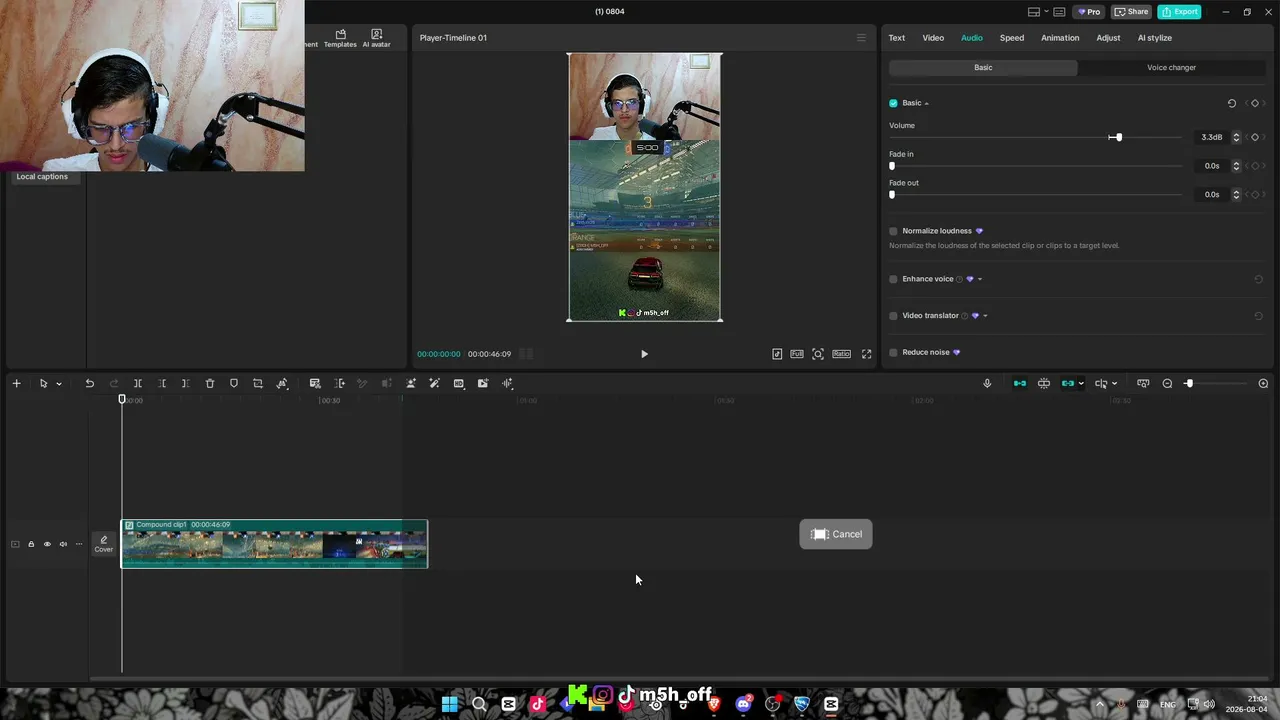Hide the main track with eye icon
This screenshot has height=720, width=1280.
point(47,544)
